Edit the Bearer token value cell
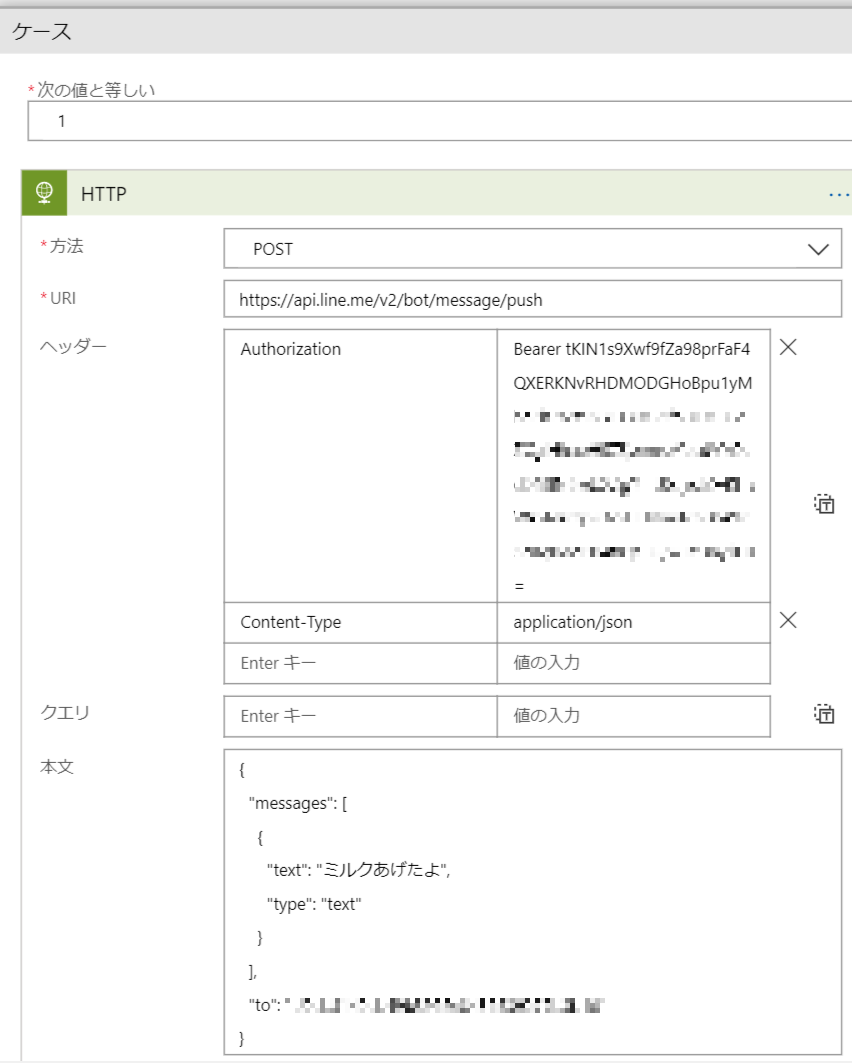The image size is (852, 1063). [x=633, y=465]
